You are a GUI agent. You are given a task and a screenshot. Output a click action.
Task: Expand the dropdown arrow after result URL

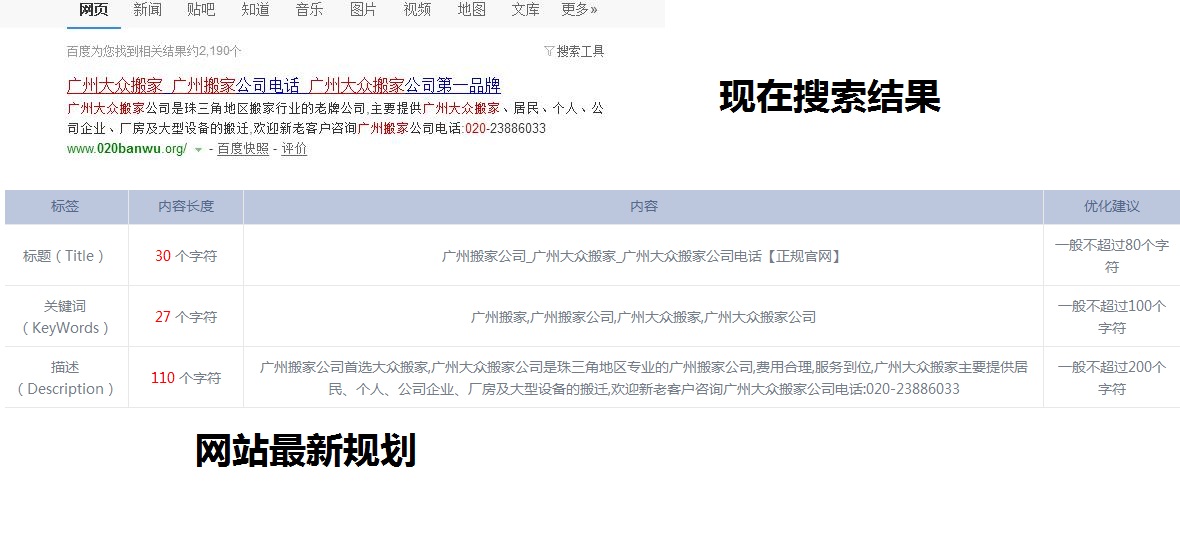tap(199, 150)
